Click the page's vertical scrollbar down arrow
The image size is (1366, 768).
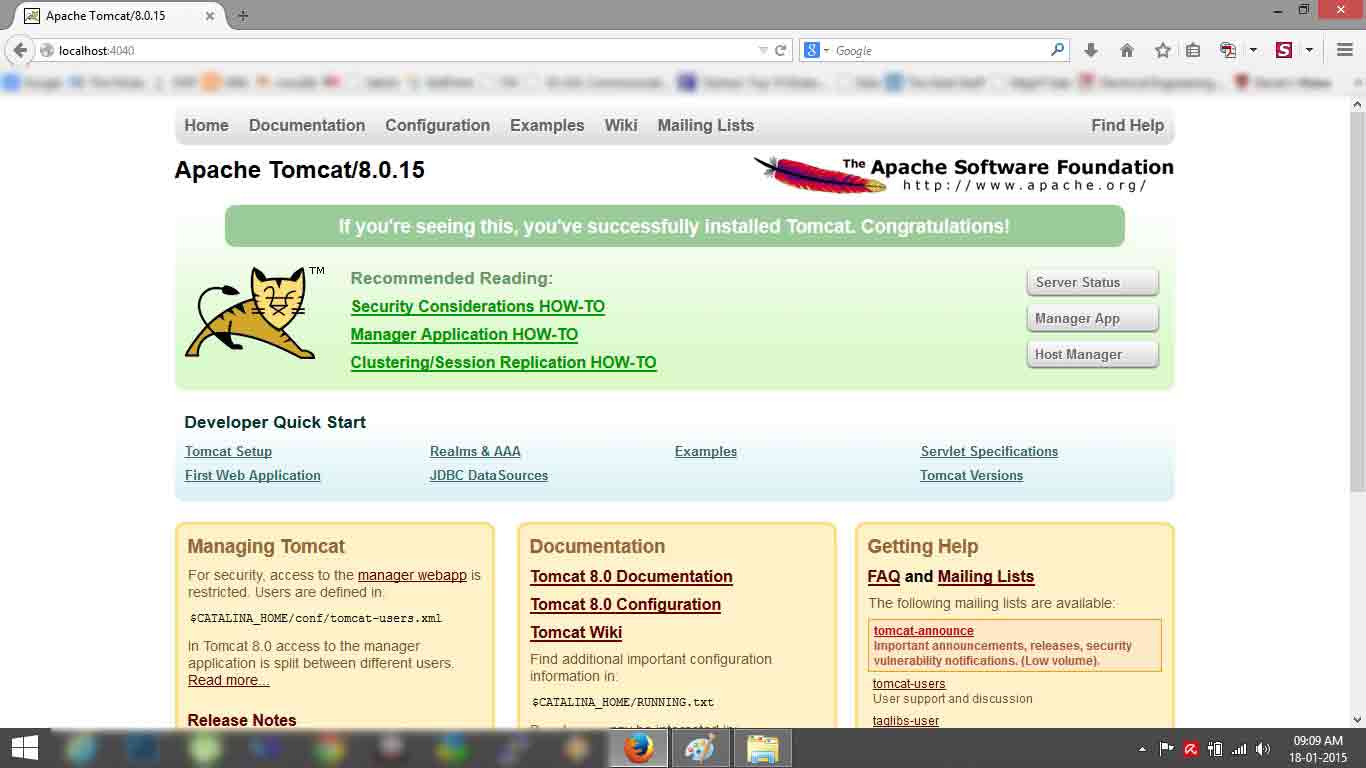point(1357,718)
